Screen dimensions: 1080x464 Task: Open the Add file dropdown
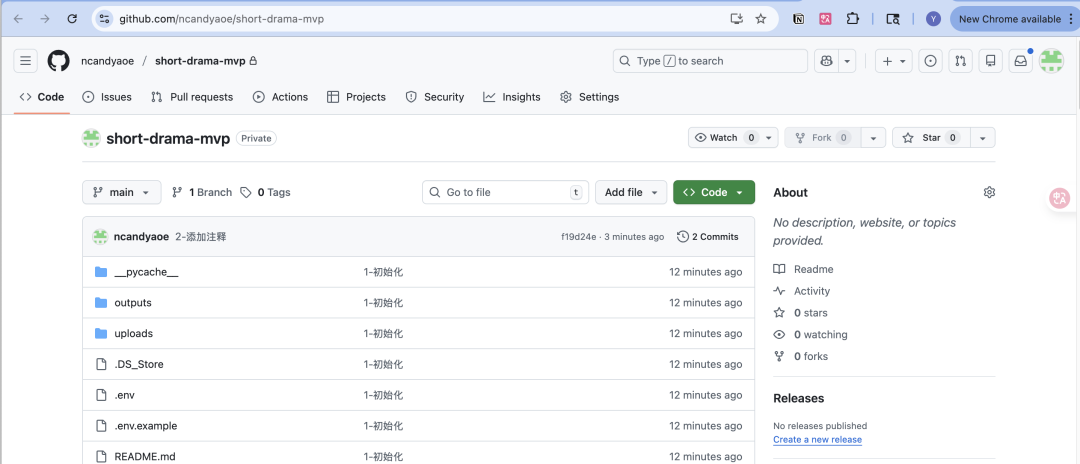[631, 192]
